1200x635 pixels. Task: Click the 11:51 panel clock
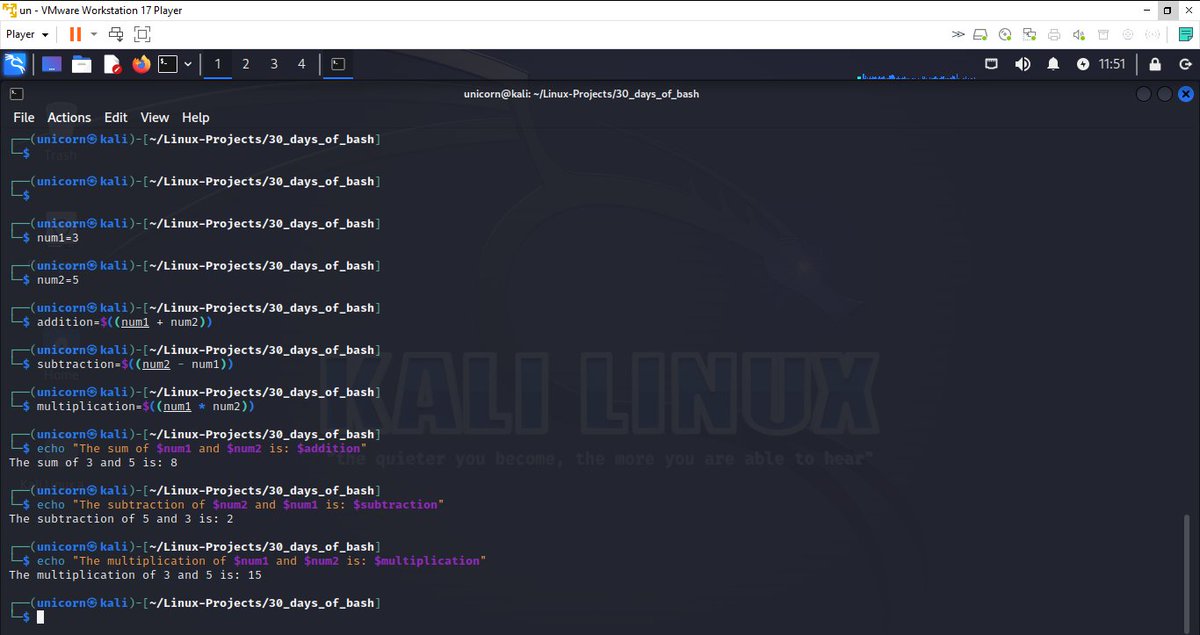(1112, 64)
